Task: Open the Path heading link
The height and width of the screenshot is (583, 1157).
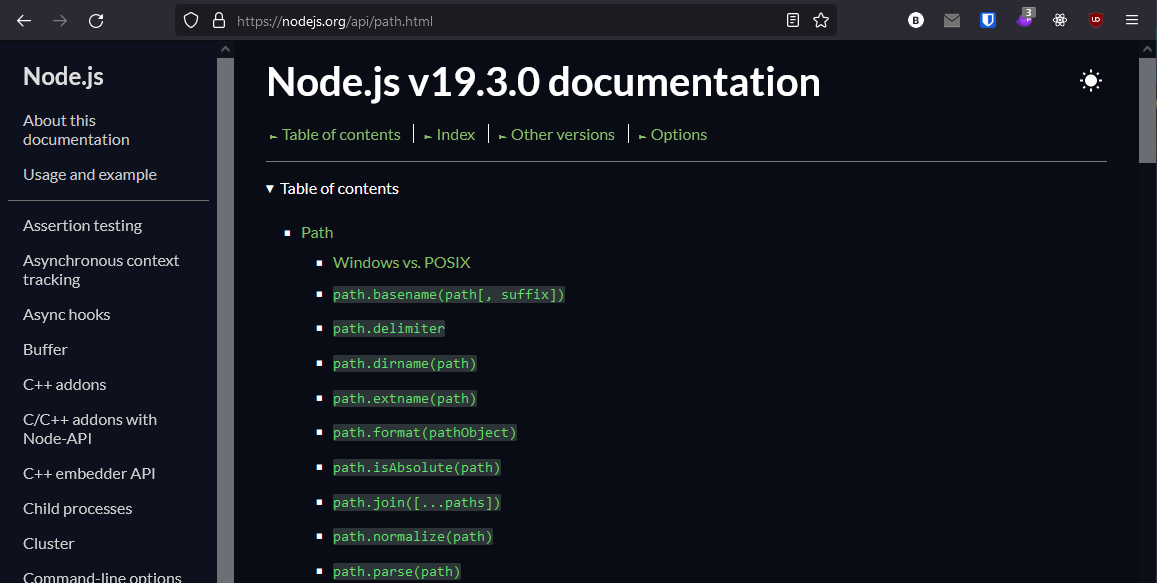Action: (317, 232)
